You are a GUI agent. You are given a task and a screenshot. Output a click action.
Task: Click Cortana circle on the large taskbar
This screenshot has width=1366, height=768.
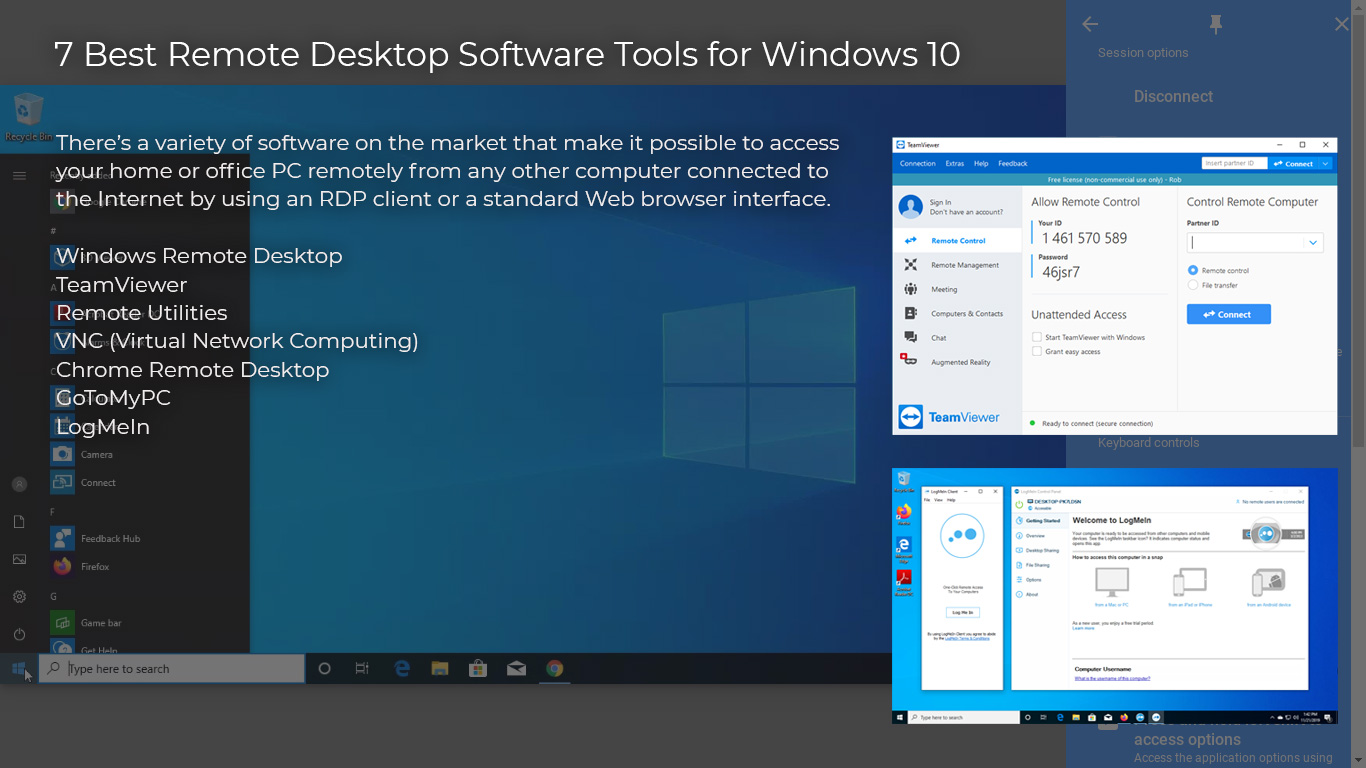click(324, 669)
